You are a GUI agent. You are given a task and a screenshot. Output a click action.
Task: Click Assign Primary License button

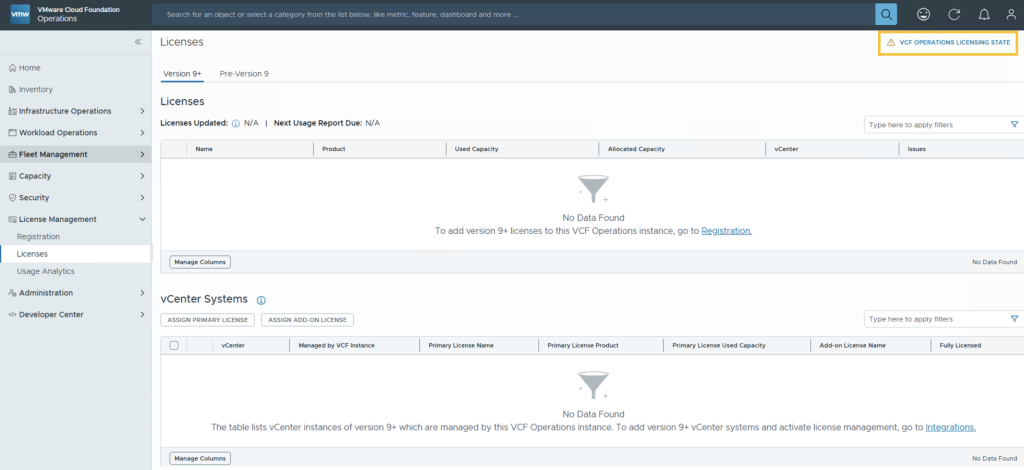pyautogui.click(x=207, y=320)
